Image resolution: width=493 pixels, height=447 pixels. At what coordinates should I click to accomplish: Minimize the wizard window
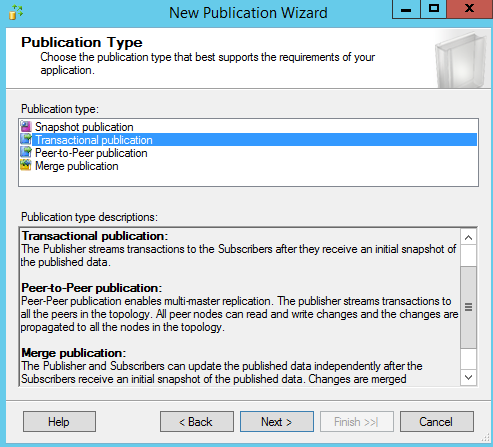click(x=406, y=9)
